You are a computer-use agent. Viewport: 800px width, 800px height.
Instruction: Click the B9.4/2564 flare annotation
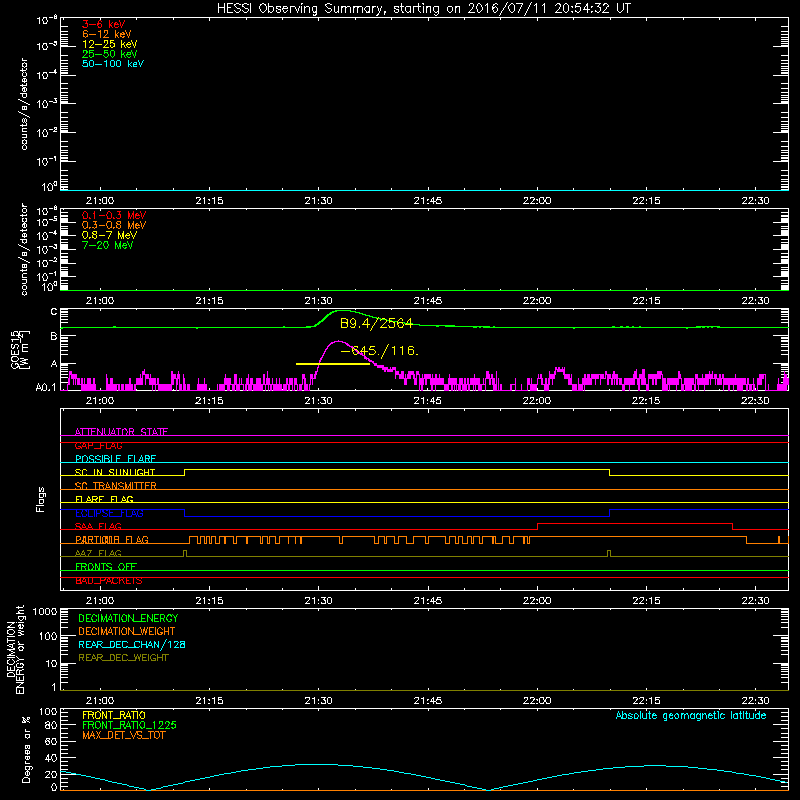tap(376, 323)
